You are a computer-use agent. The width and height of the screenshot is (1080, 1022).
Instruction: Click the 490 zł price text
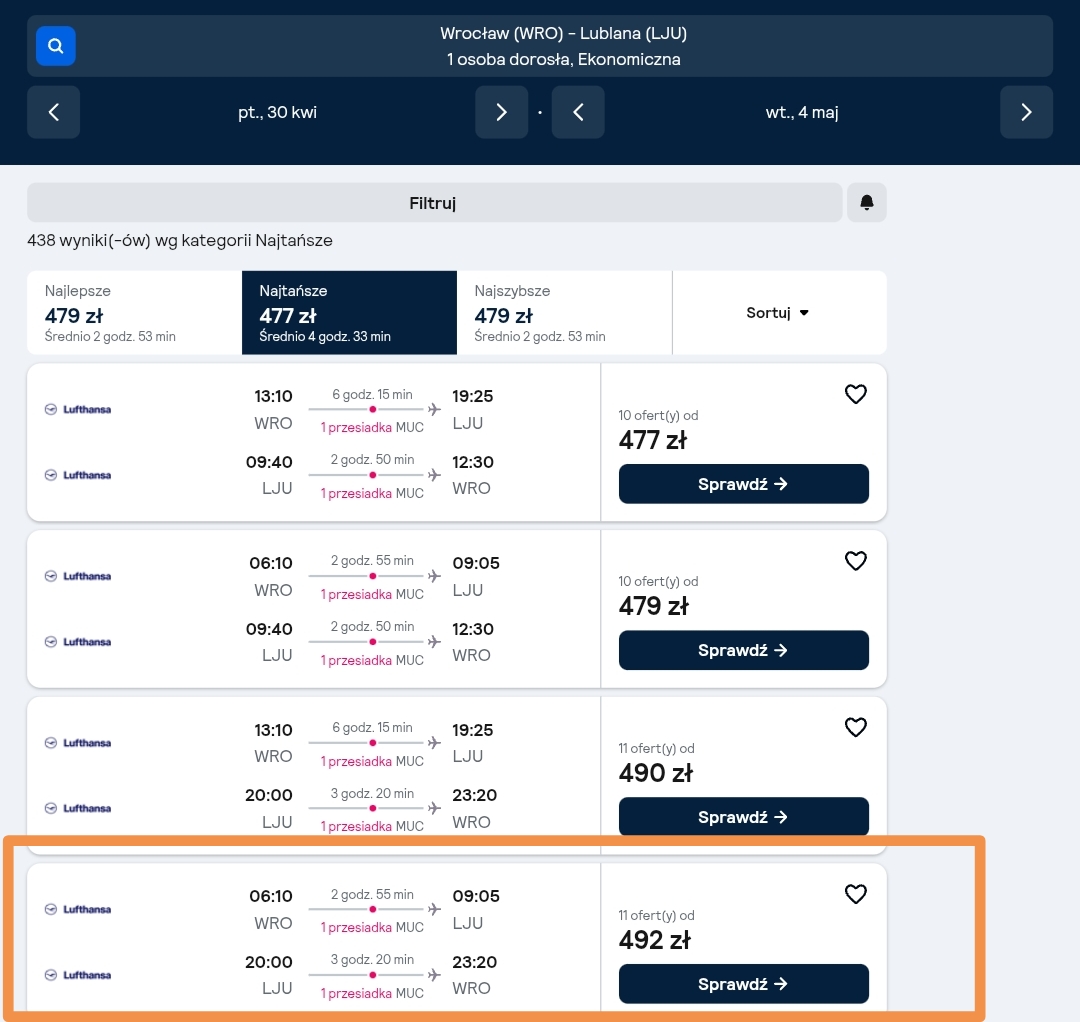(x=655, y=773)
